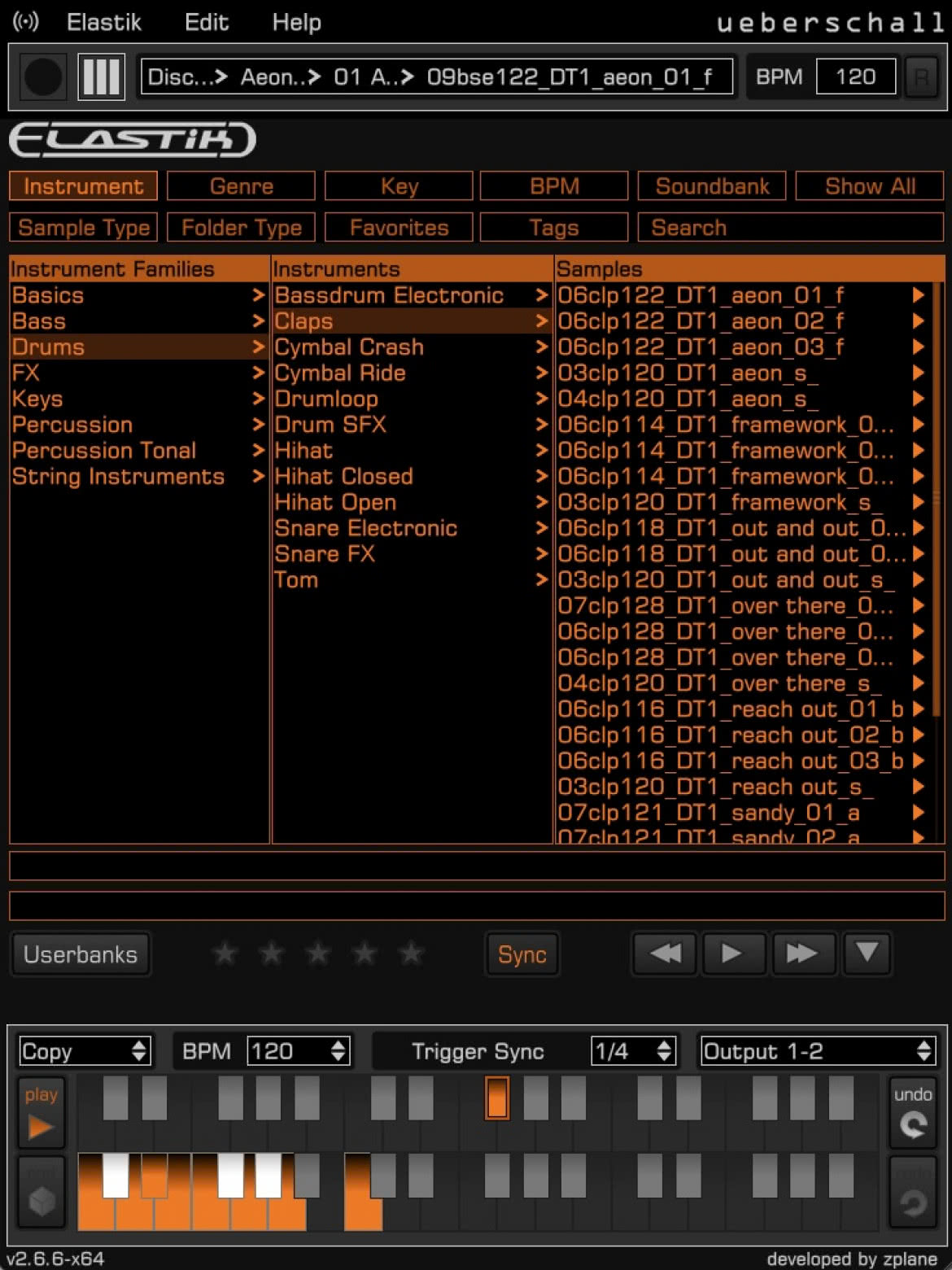This screenshot has width=952, height=1270.
Task: Set rating with the first star
Action: point(225,953)
